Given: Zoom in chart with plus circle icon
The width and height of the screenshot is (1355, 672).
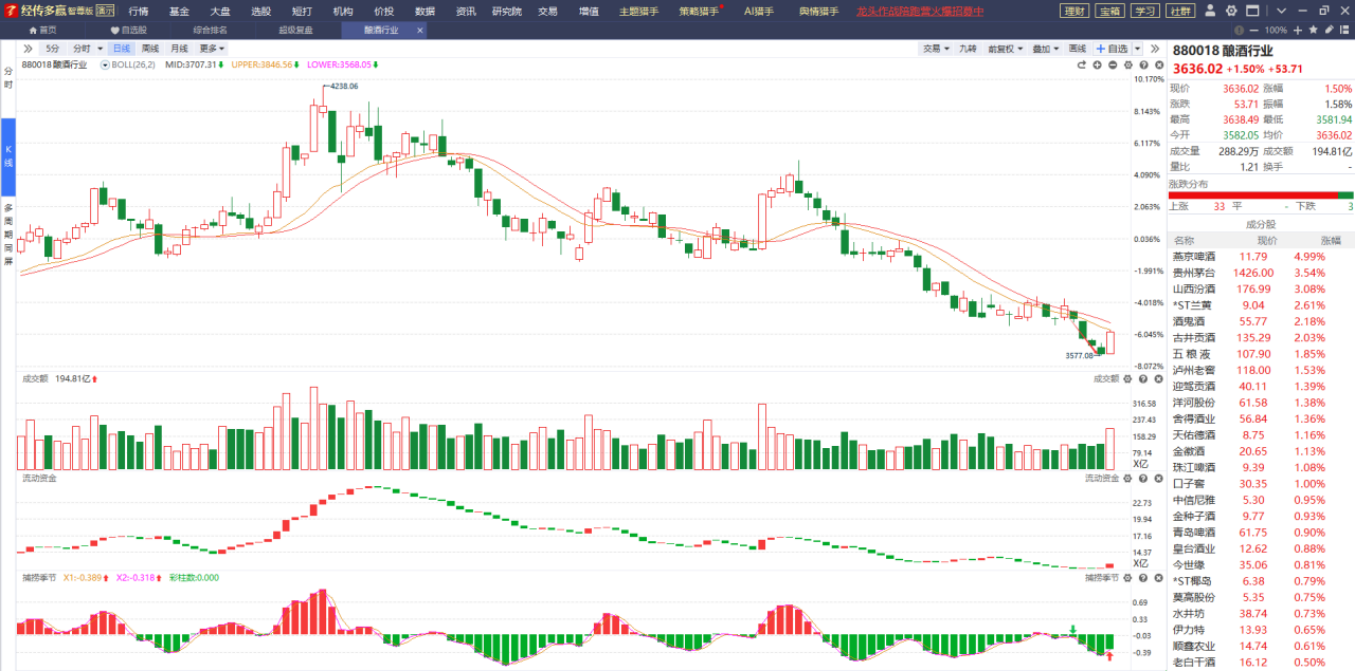Looking at the screenshot, I should pos(1097,65).
